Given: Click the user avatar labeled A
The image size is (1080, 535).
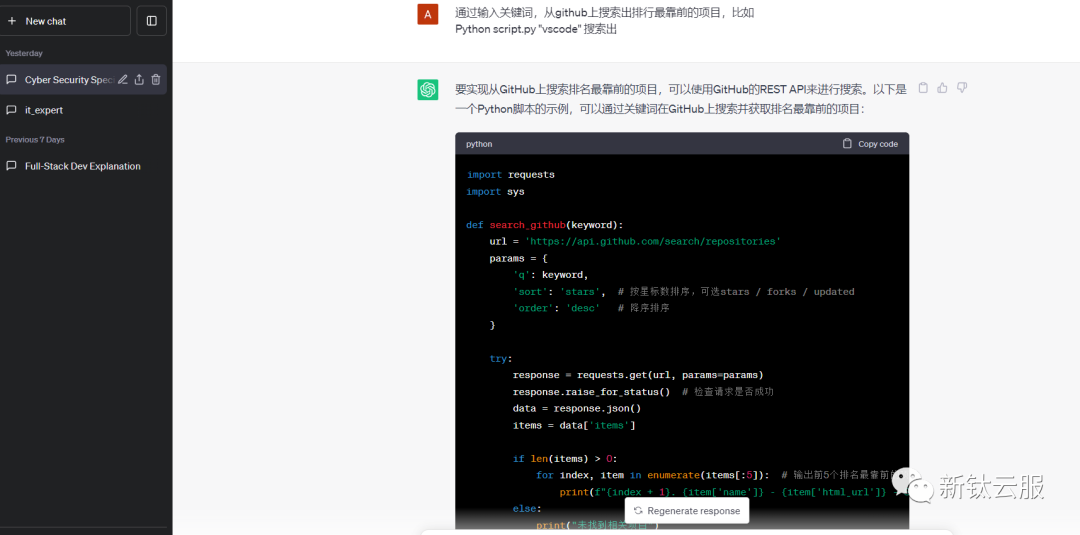Looking at the screenshot, I should pos(428,14).
